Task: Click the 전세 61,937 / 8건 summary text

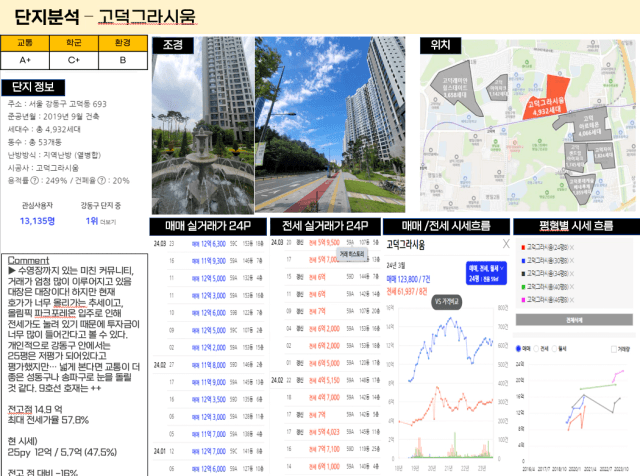Action: [407, 291]
